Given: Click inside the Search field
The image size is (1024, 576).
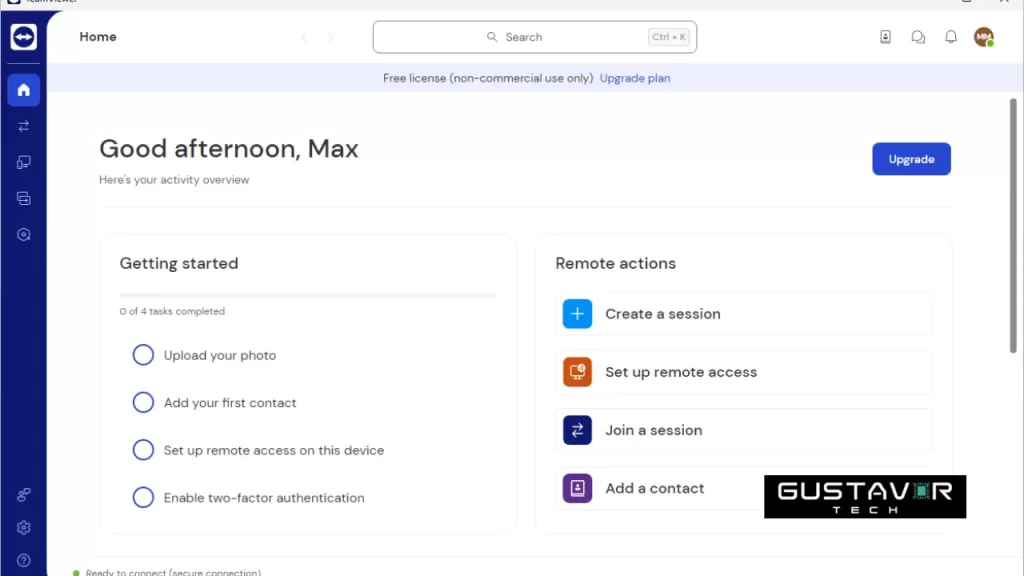Looking at the screenshot, I should point(535,37).
